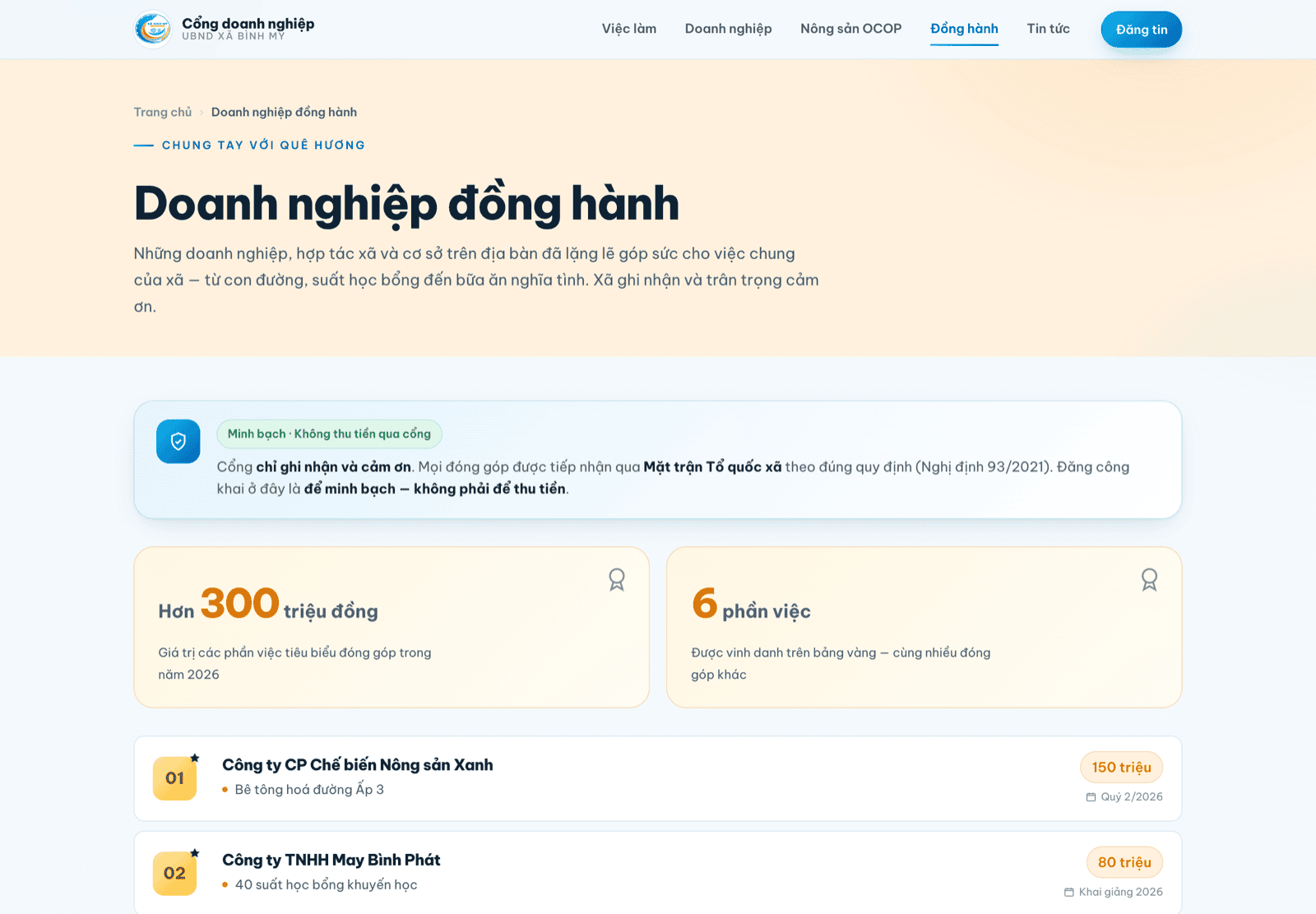1316x914 pixels.
Task: Open Công ty TNHH May Bình Phát
Action: 331,860
